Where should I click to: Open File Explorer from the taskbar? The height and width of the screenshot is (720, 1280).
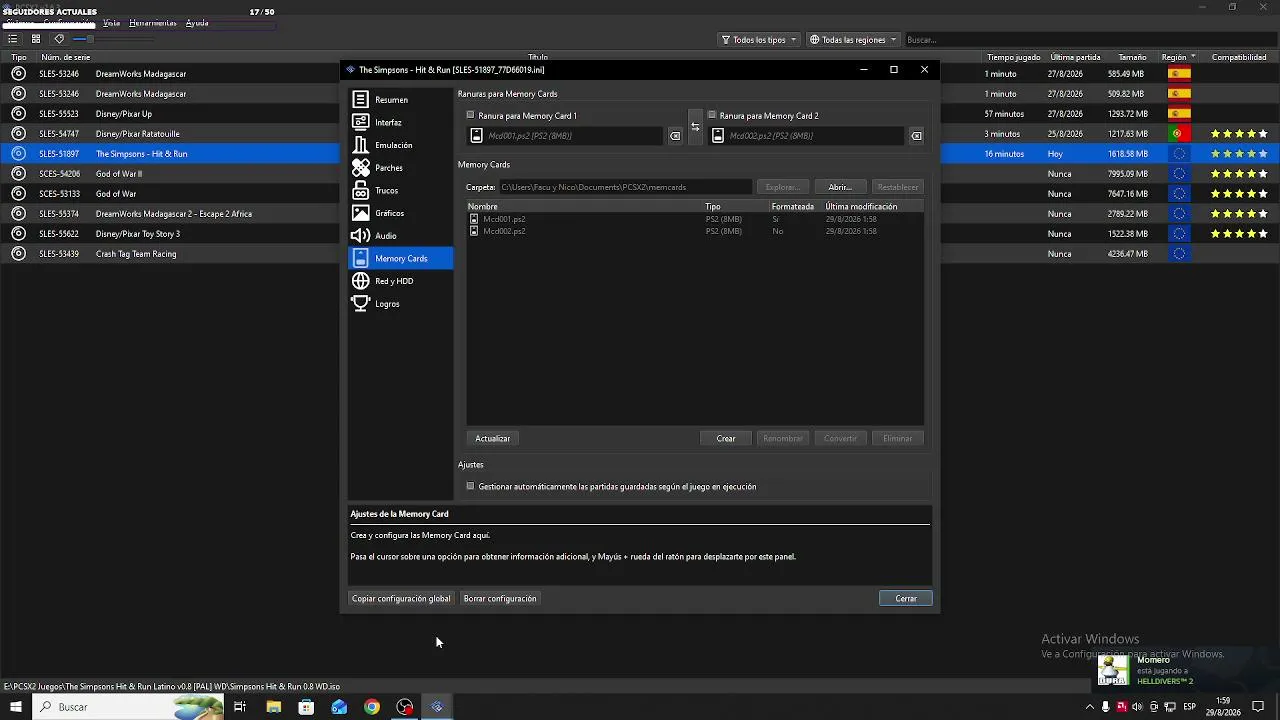273,707
